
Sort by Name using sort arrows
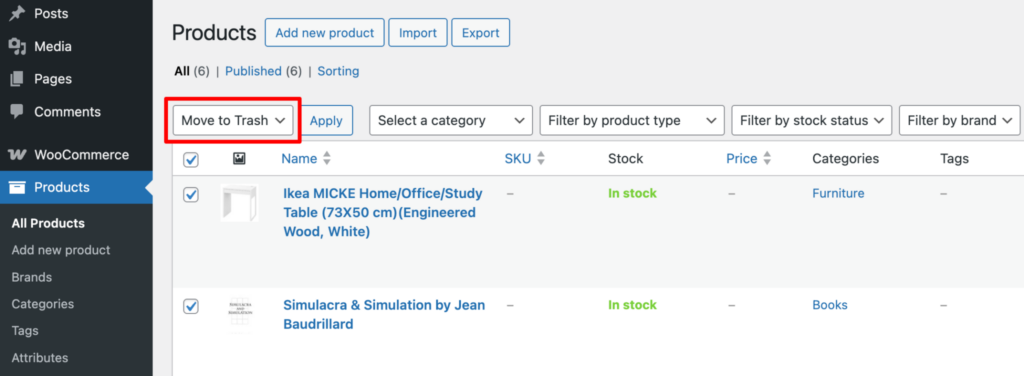coord(327,159)
